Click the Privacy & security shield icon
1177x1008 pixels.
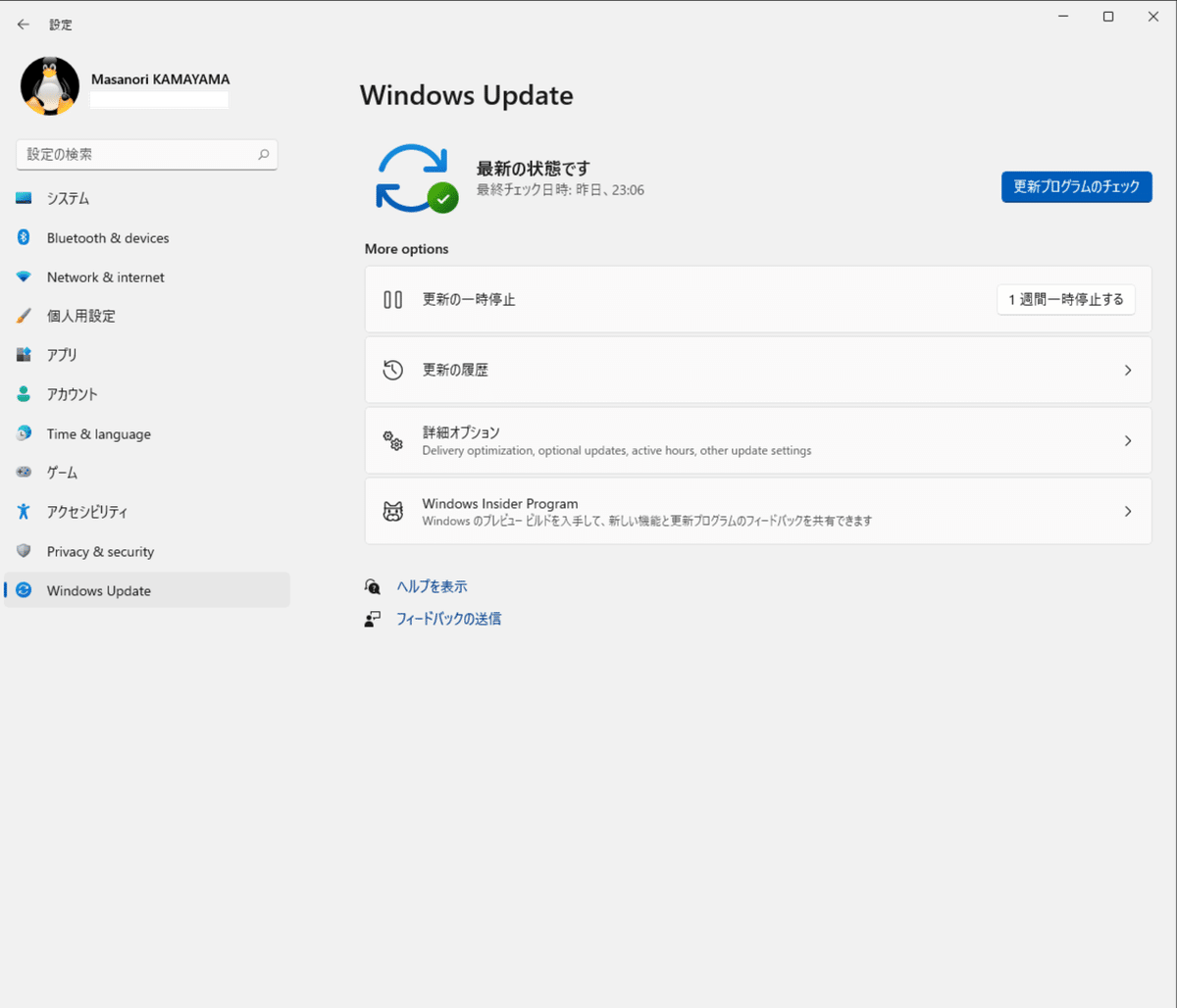(x=25, y=551)
